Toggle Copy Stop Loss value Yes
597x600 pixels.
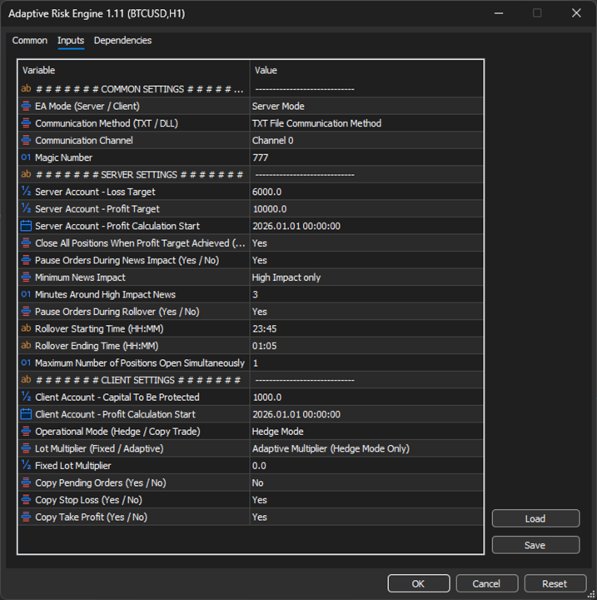pos(366,500)
